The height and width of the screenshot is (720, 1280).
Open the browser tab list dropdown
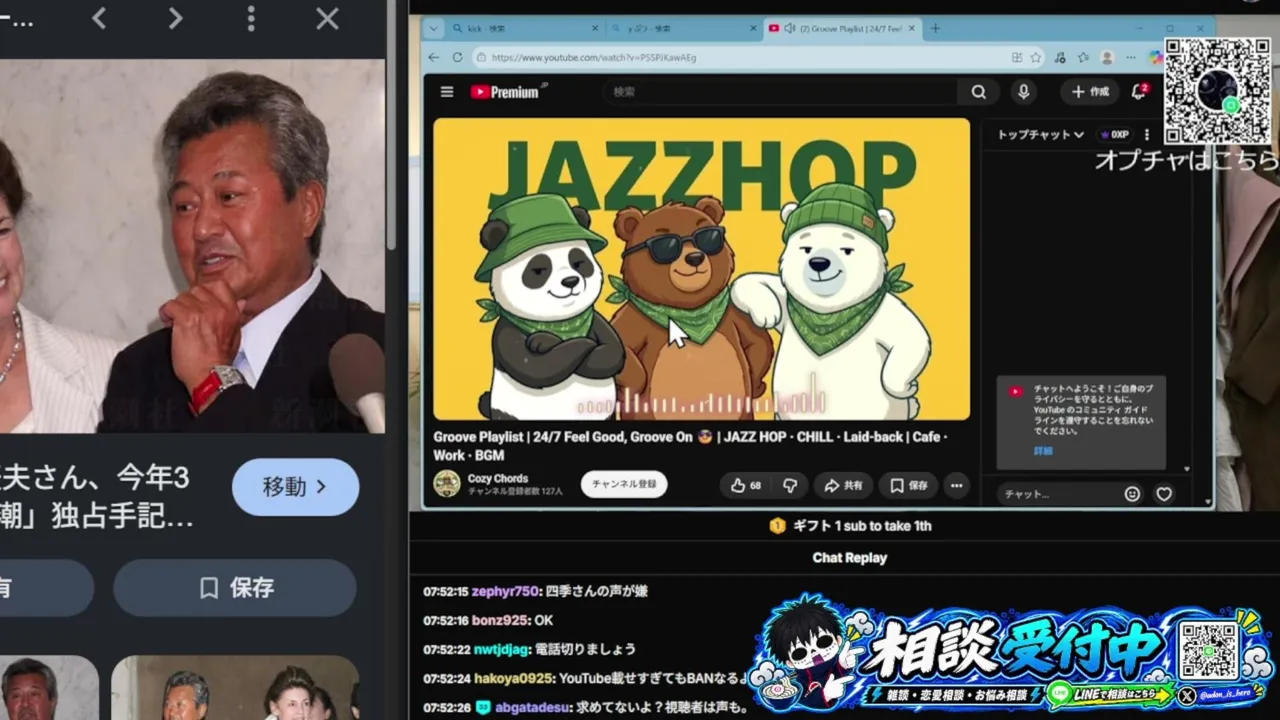pos(433,28)
